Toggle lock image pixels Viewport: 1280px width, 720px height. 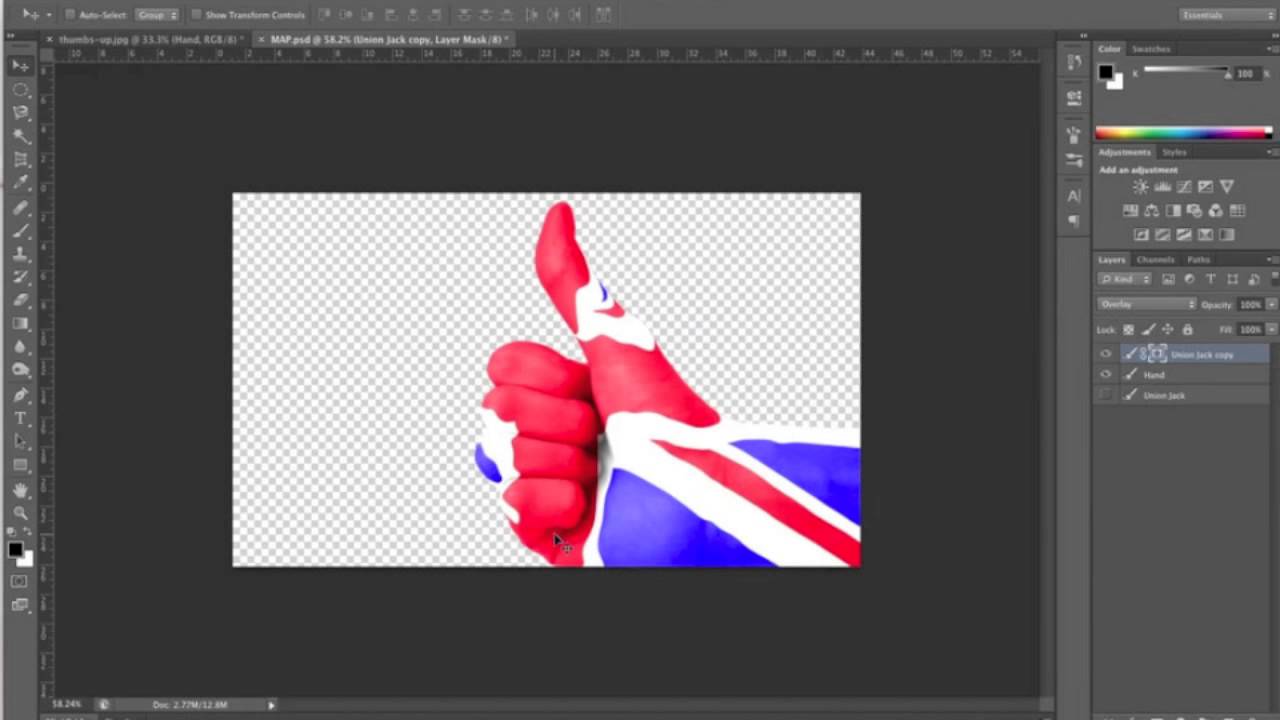[x=1148, y=330]
